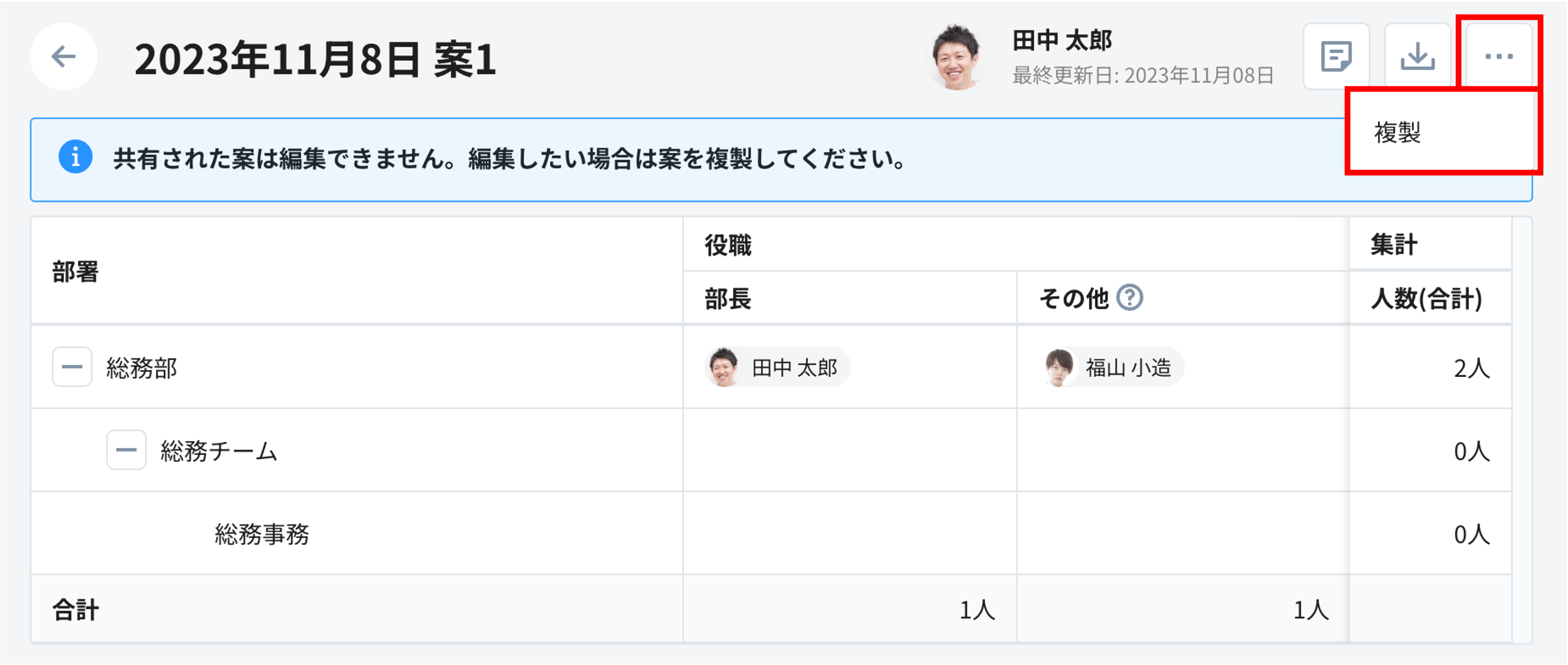Click the 役職 column header
Screen dimensions: 1568x665
coord(728,246)
